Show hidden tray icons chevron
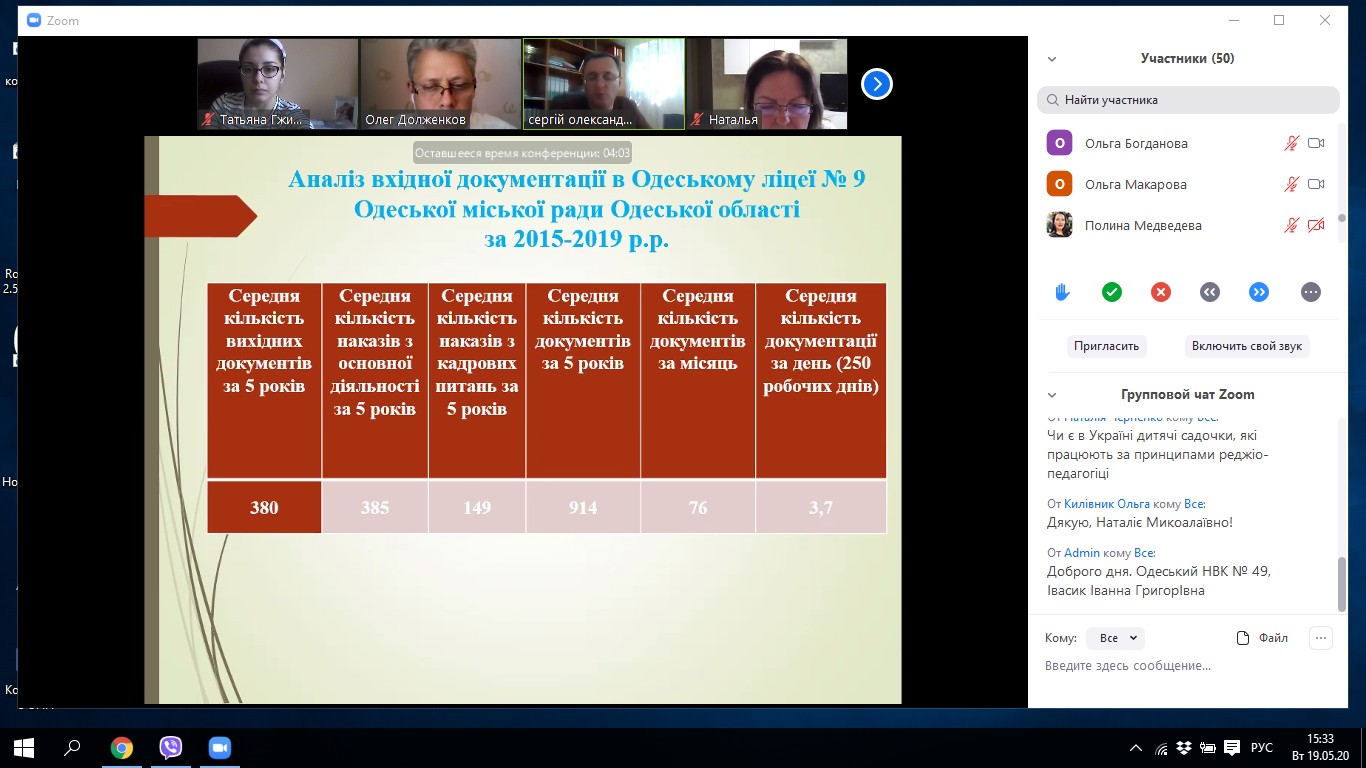1366x768 pixels. click(1136, 748)
